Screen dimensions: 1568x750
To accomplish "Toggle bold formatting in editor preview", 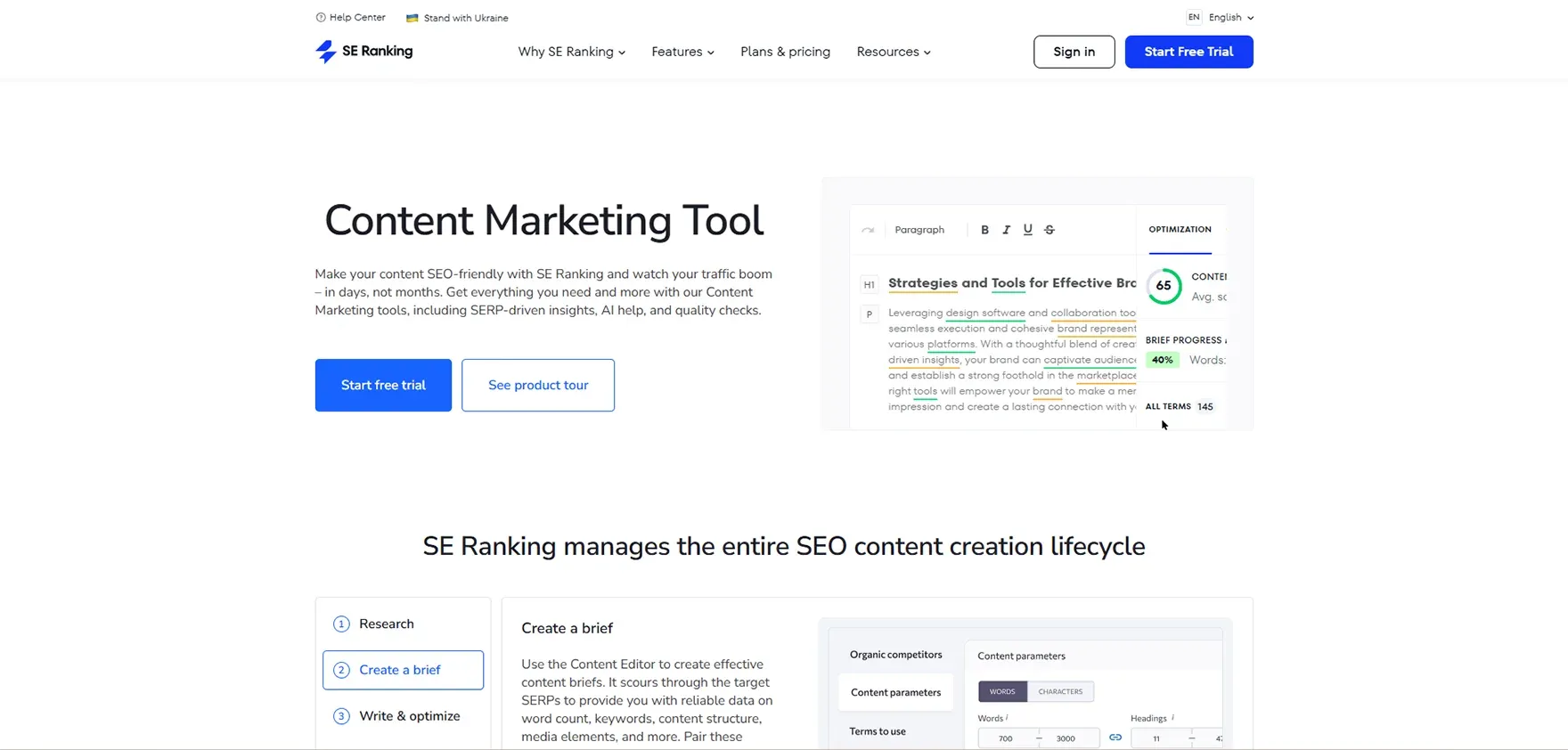I will [x=984, y=230].
